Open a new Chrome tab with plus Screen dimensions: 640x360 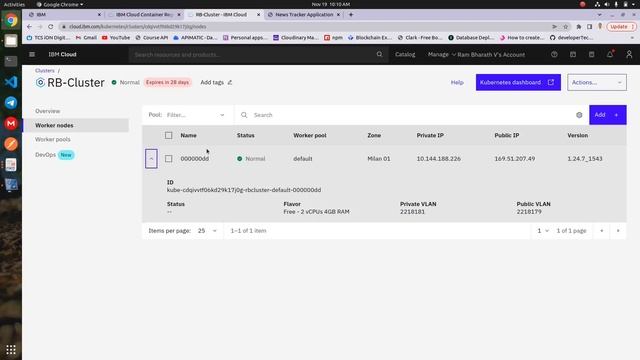click(x=351, y=15)
